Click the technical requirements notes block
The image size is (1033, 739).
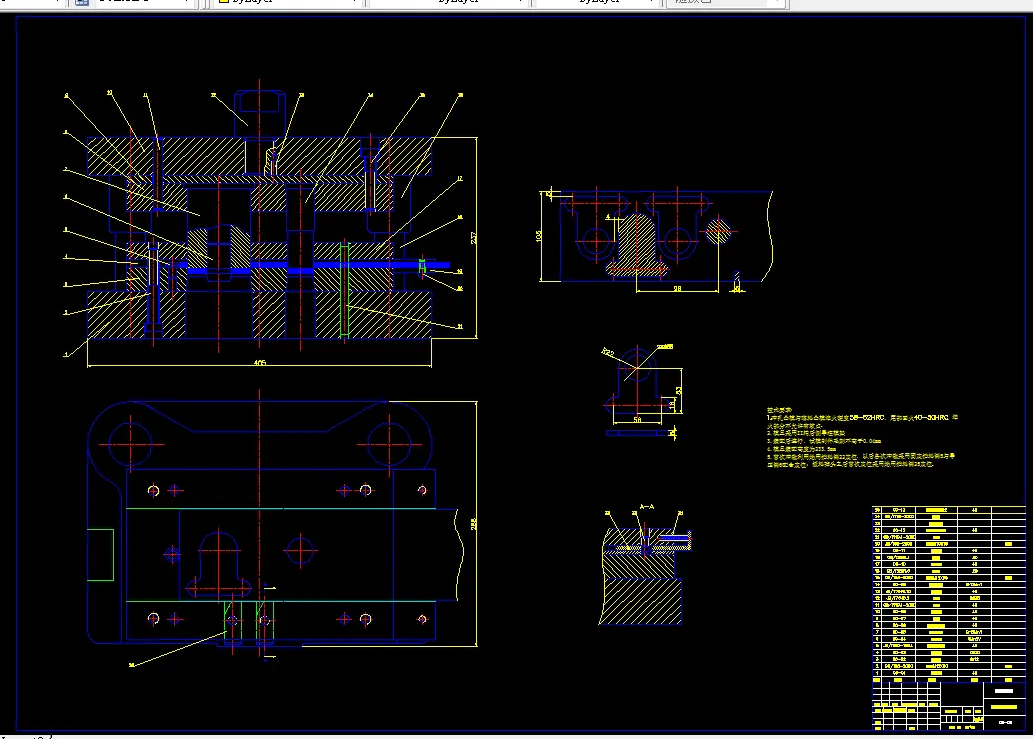coord(862,437)
